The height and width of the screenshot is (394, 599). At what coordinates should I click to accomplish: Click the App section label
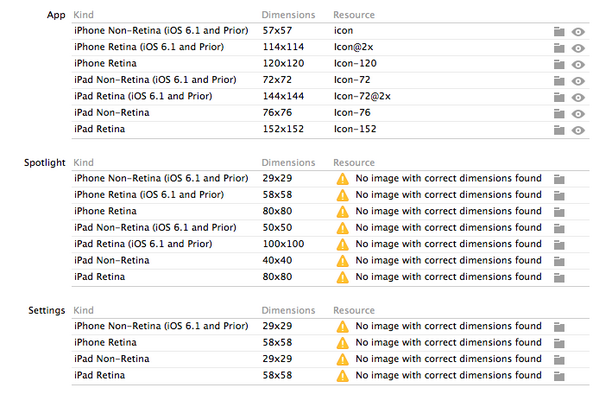pyautogui.click(x=56, y=15)
